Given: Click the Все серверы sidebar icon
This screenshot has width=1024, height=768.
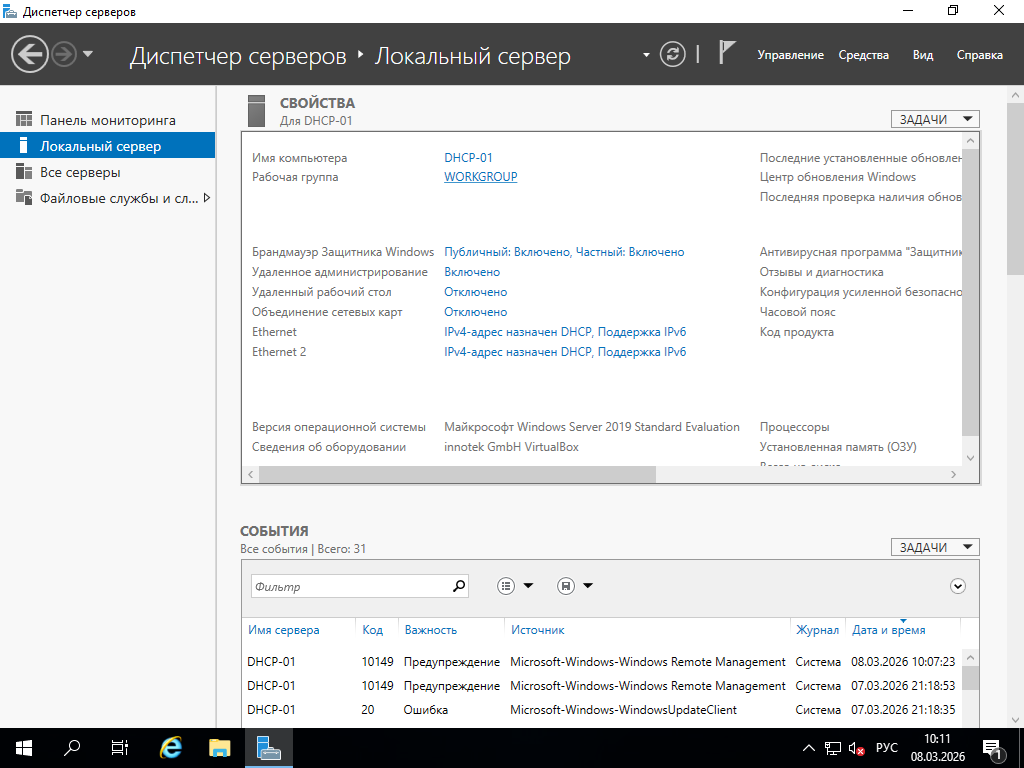Looking at the screenshot, I should coord(24,172).
